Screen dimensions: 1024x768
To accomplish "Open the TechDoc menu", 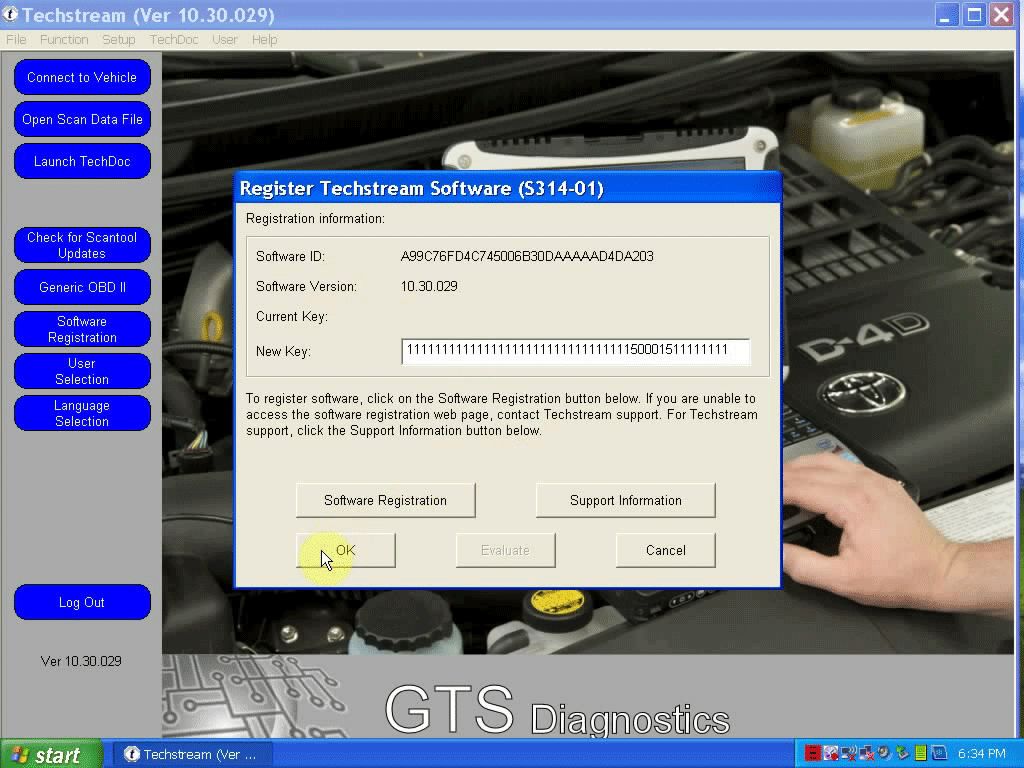I will click(174, 40).
